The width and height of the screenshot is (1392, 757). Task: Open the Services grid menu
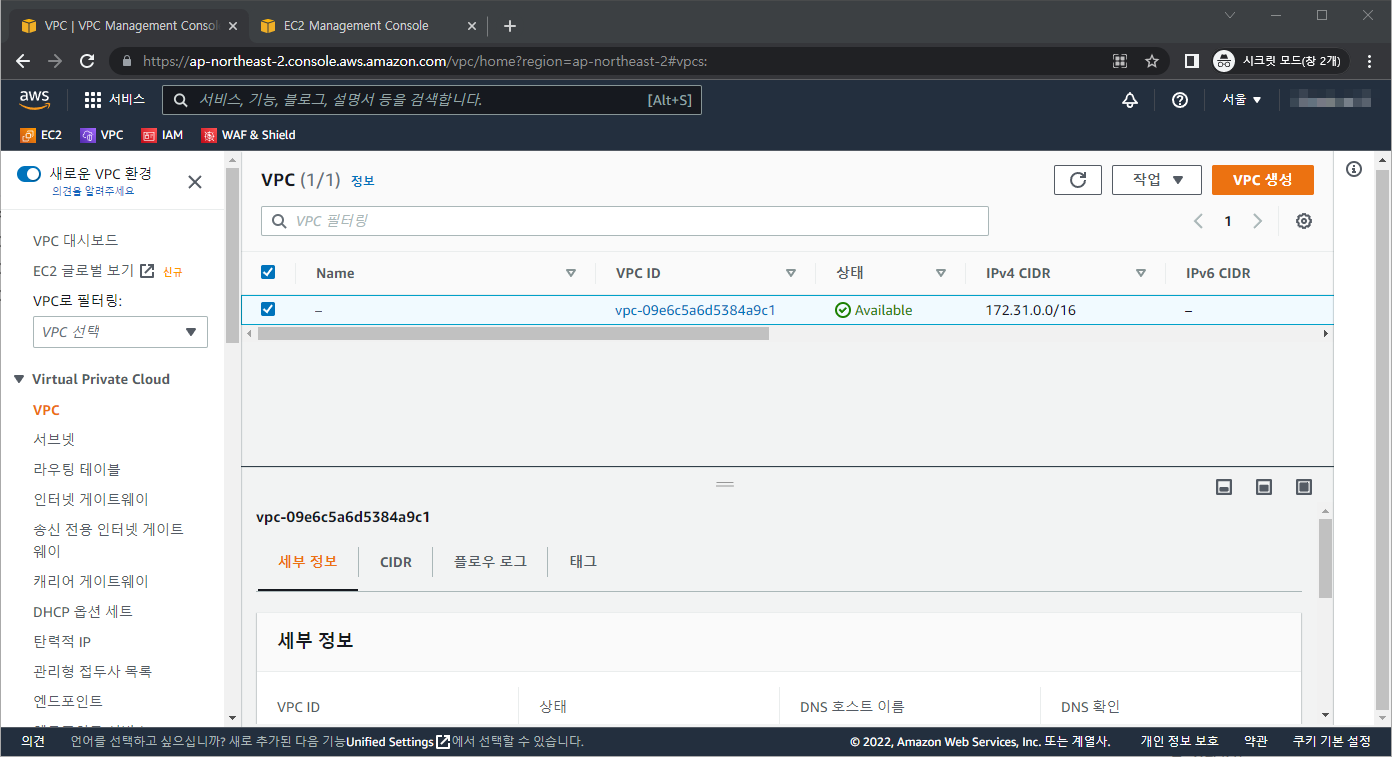coord(114,99)
